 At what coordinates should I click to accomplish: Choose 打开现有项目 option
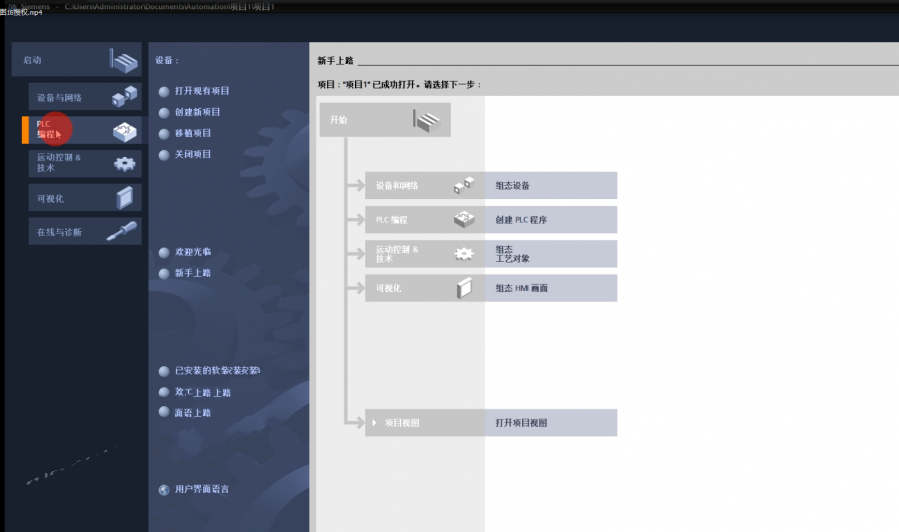202,91
